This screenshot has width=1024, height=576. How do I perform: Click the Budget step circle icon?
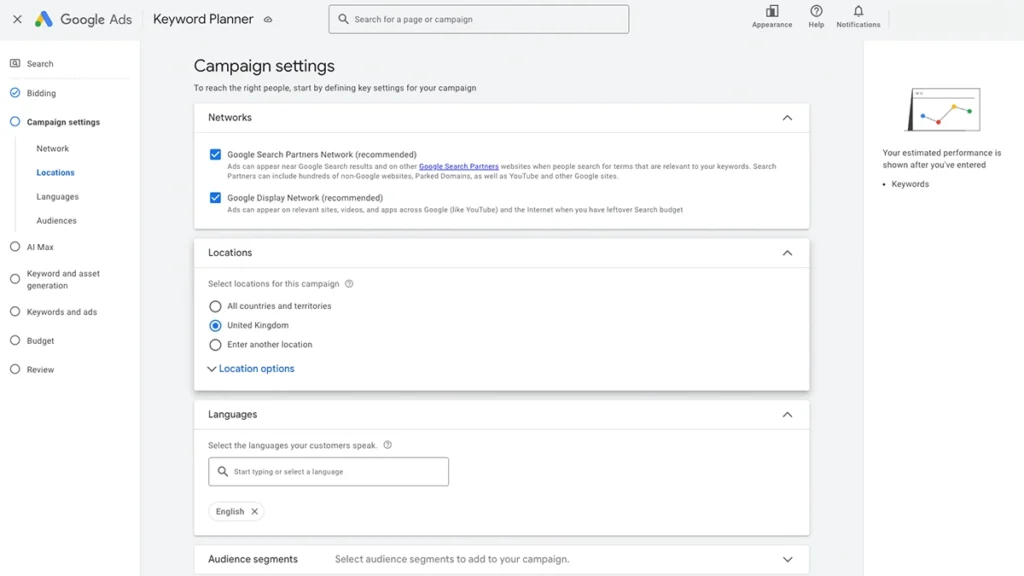click(15, 340)
